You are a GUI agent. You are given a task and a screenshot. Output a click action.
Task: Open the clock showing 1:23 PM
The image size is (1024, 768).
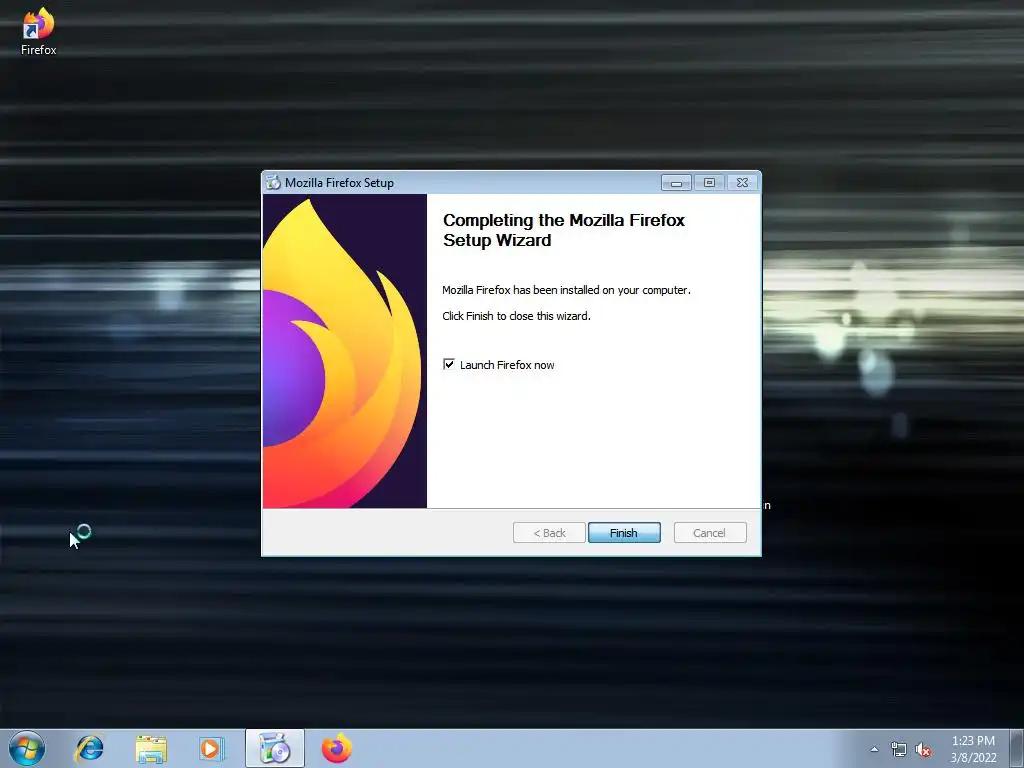(x=973, y=749)
